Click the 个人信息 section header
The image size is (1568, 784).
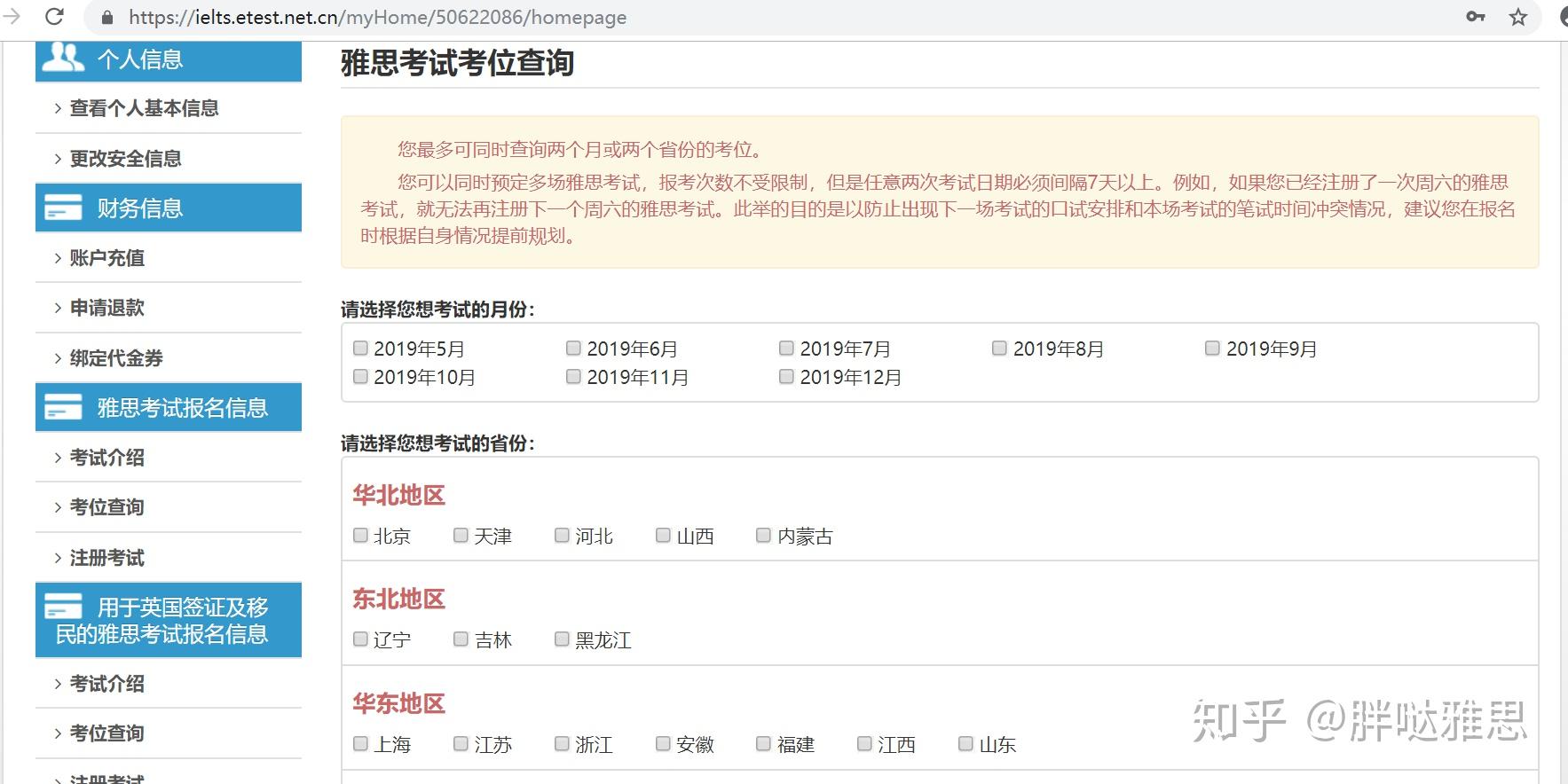pyautogui.click(x=169, y=60)
